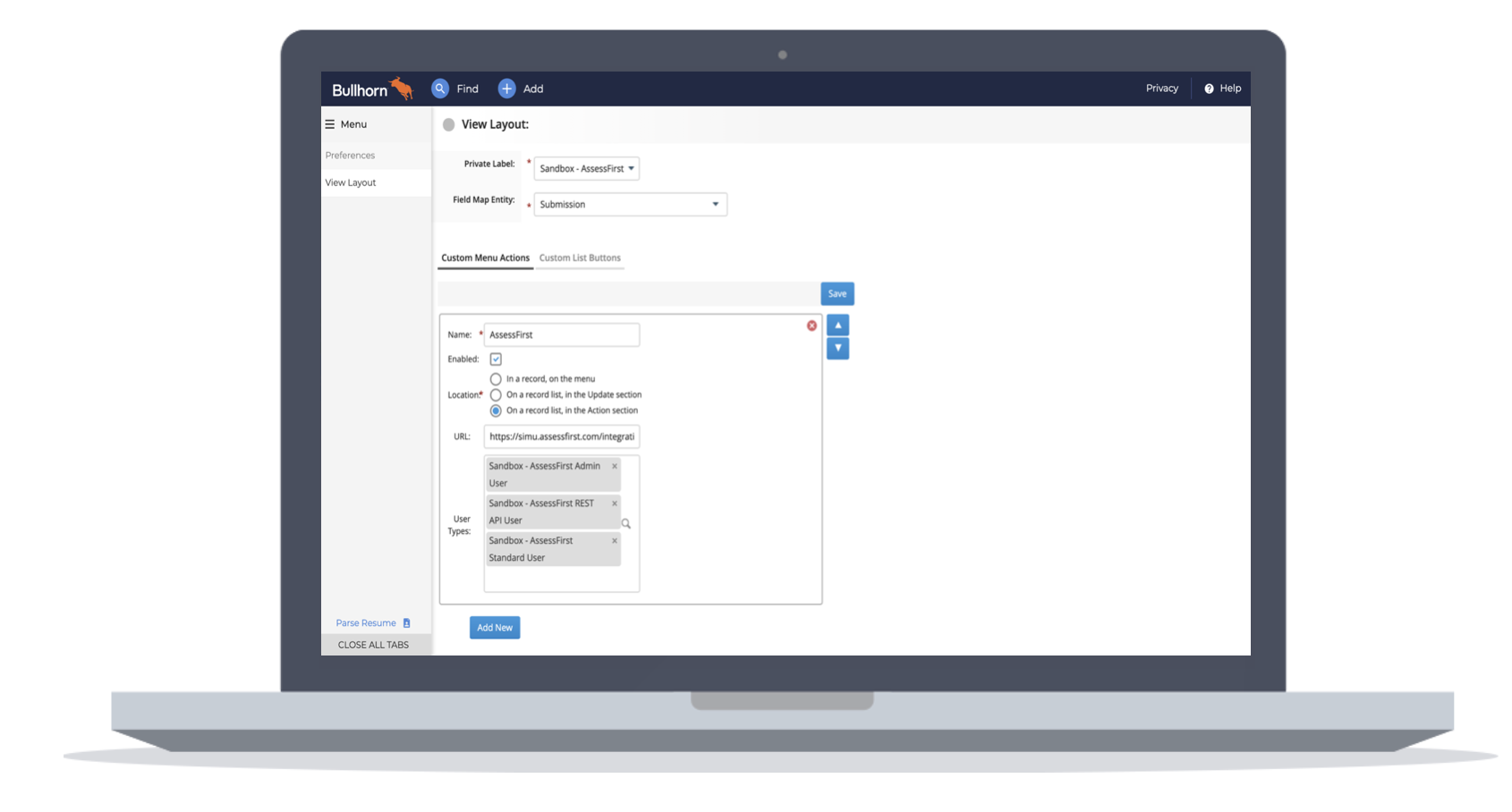The image size is (1512, 812).
Task: Open the Help question mark icon
Action: 1209,89
